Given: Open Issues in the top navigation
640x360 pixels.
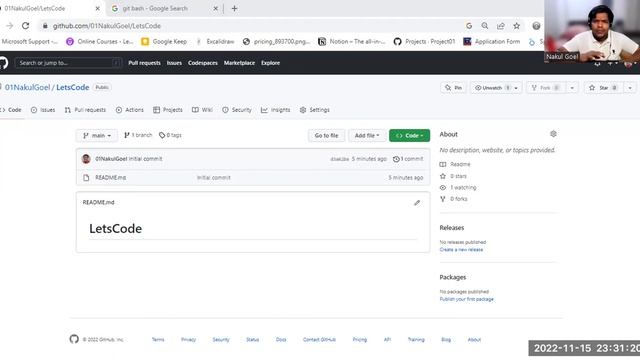Looking at the screenshot, I should pyautogui.click(x=174, y=63).
